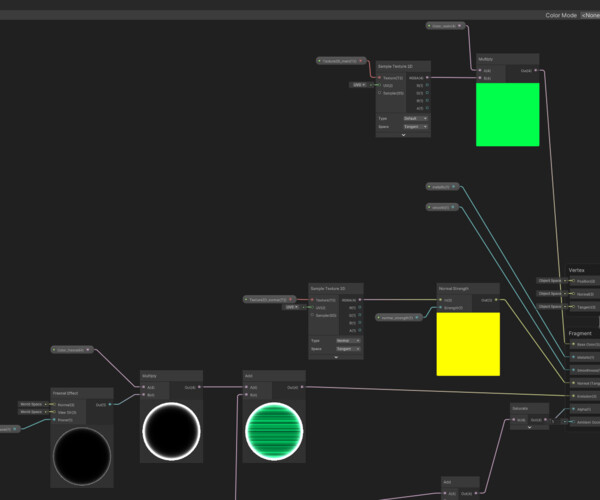
Task: Expand chevron on normal Sample Texture 2D node
Action: click(x=336, y=357)
